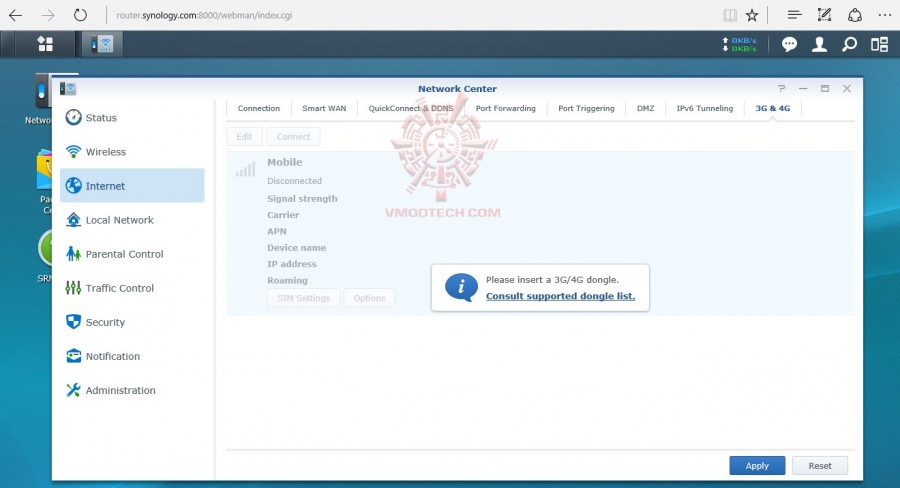
Task: Select the 3G & 4G tab
Action: pos(773,108)
